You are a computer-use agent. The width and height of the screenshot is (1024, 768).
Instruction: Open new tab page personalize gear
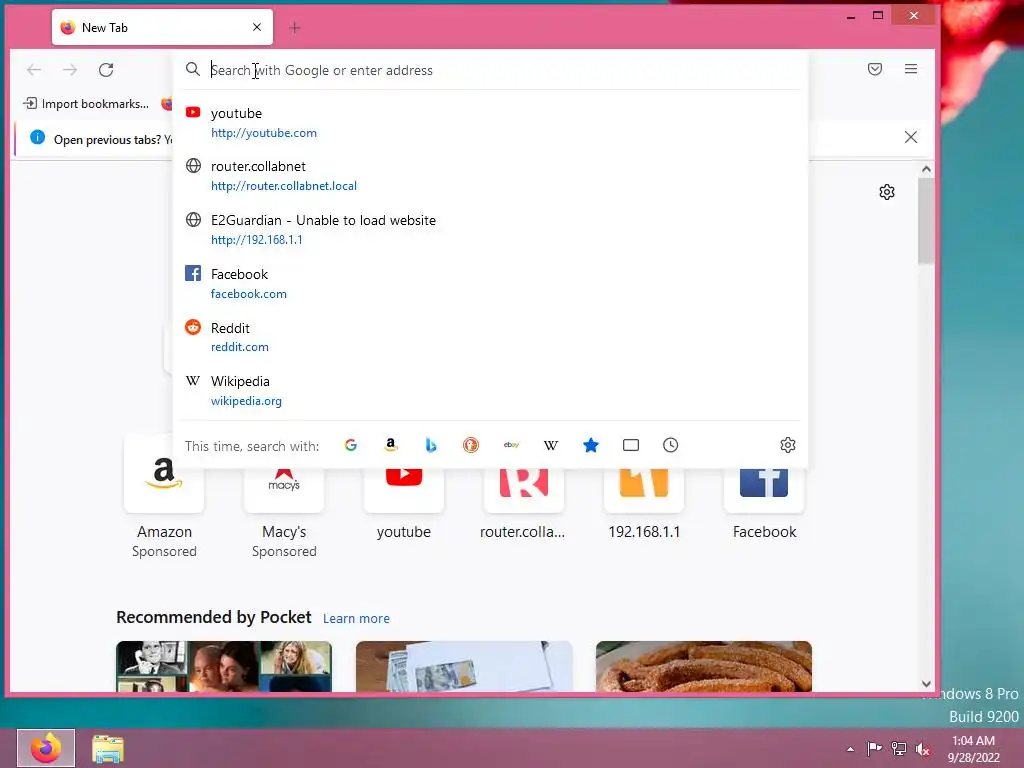click(887, 192)
